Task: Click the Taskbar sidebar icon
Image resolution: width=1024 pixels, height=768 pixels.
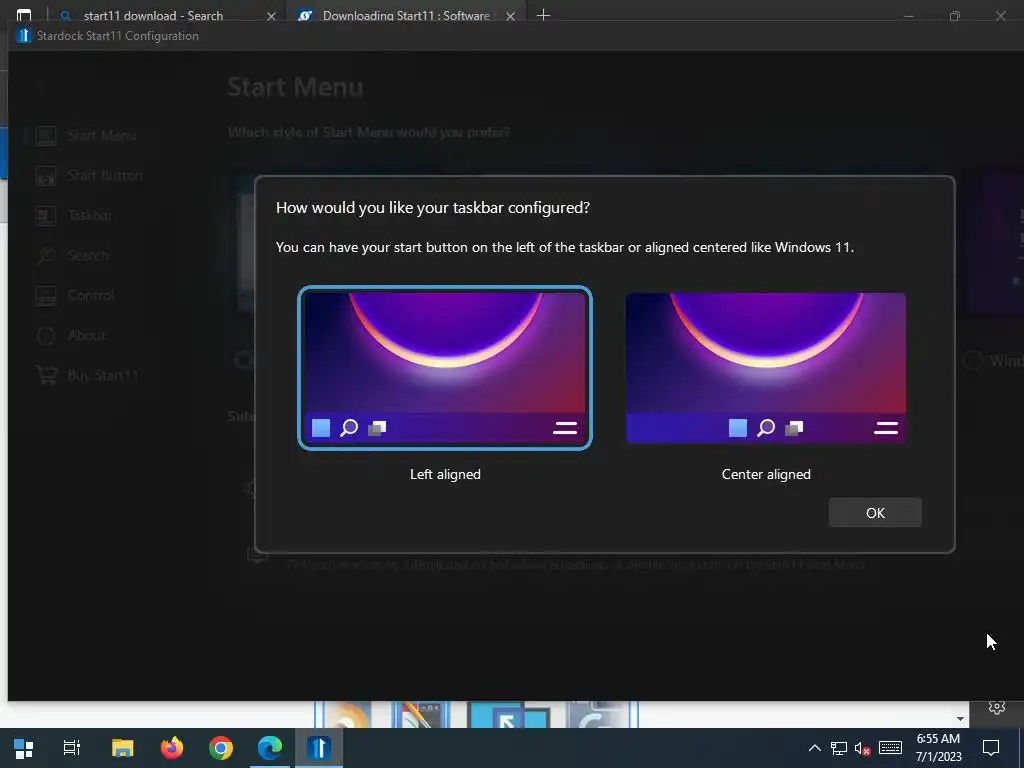Action: [46, 216]
